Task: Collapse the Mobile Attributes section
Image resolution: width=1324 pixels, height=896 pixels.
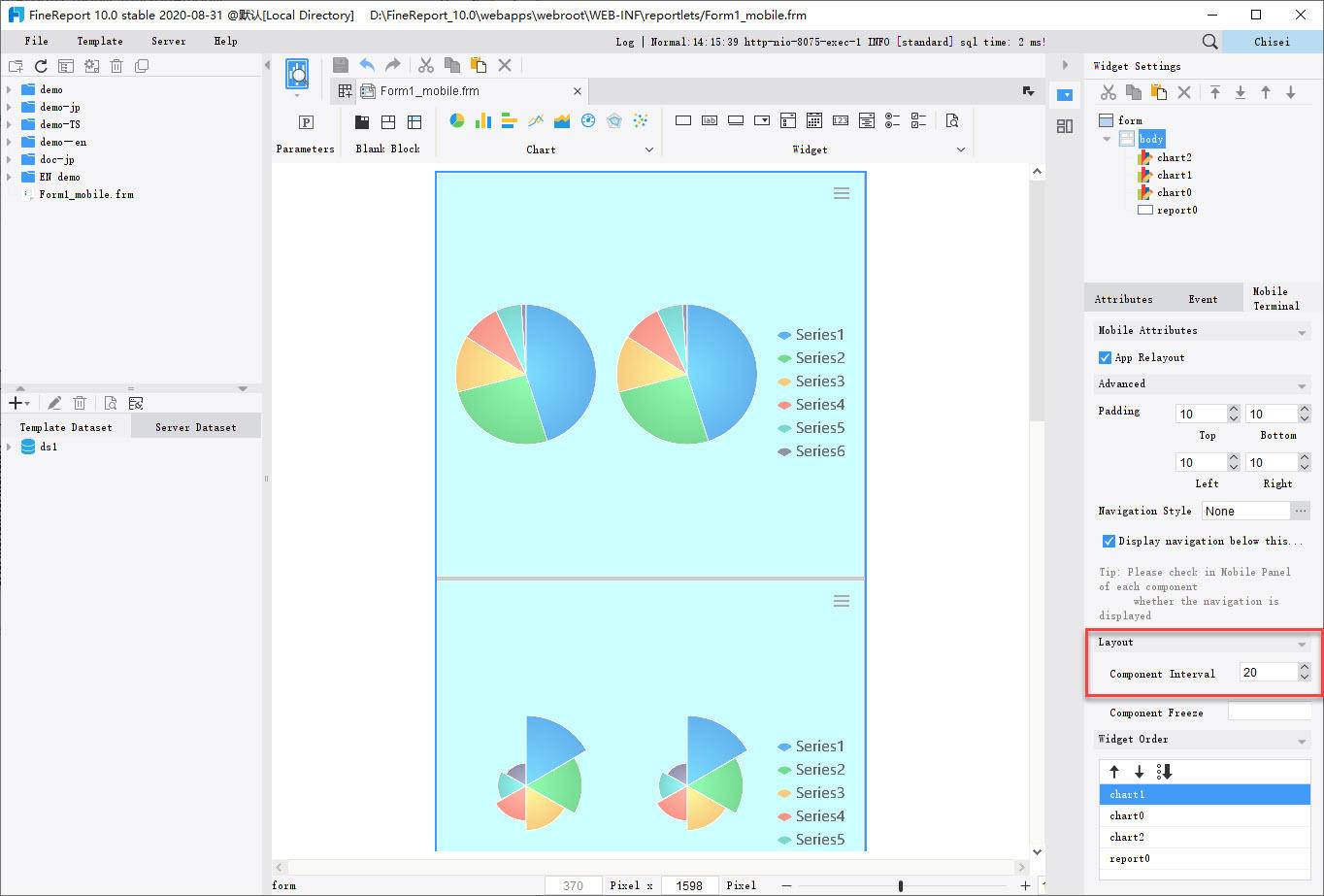Action: pos(1301,331)
